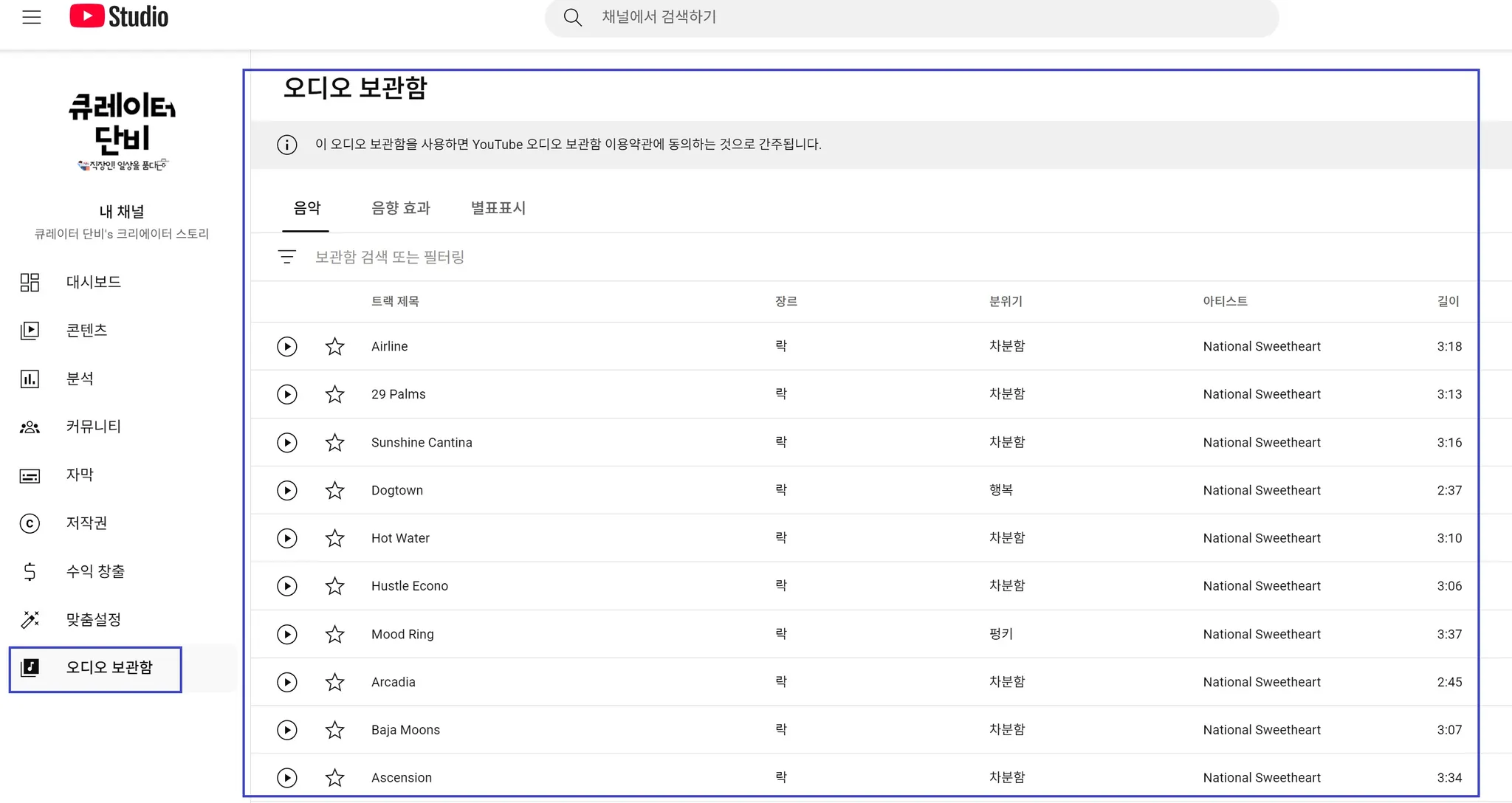Open the 대시보드 dashboard icon
Image resolution: width=1512 pixels, height=803 pixels.
(30, 282)
